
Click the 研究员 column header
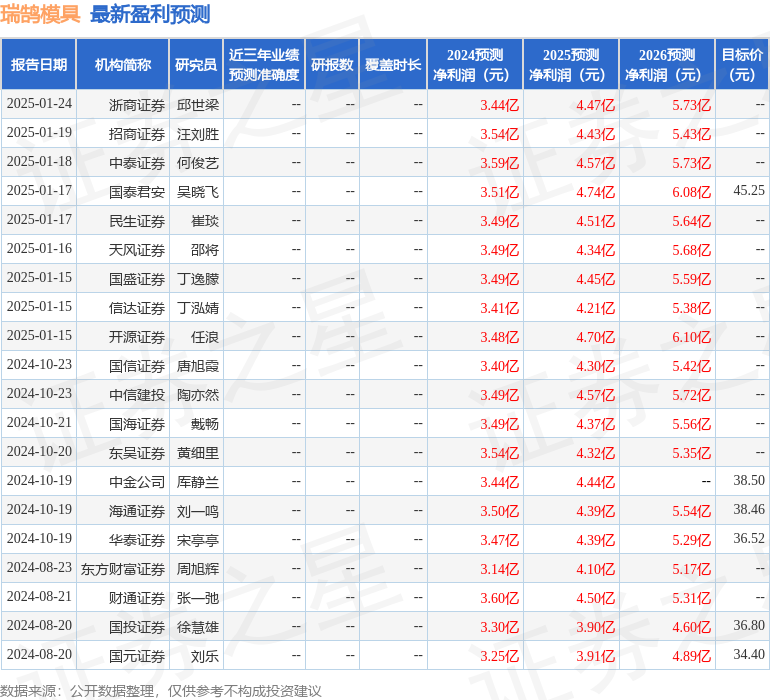196,64
